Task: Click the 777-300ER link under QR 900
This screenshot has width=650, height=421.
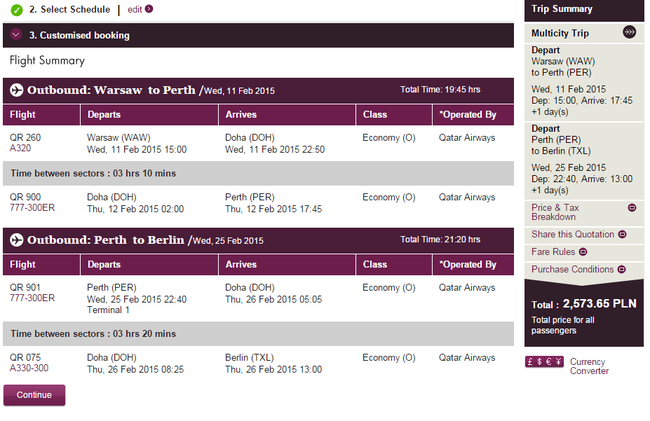Action: 32,208
